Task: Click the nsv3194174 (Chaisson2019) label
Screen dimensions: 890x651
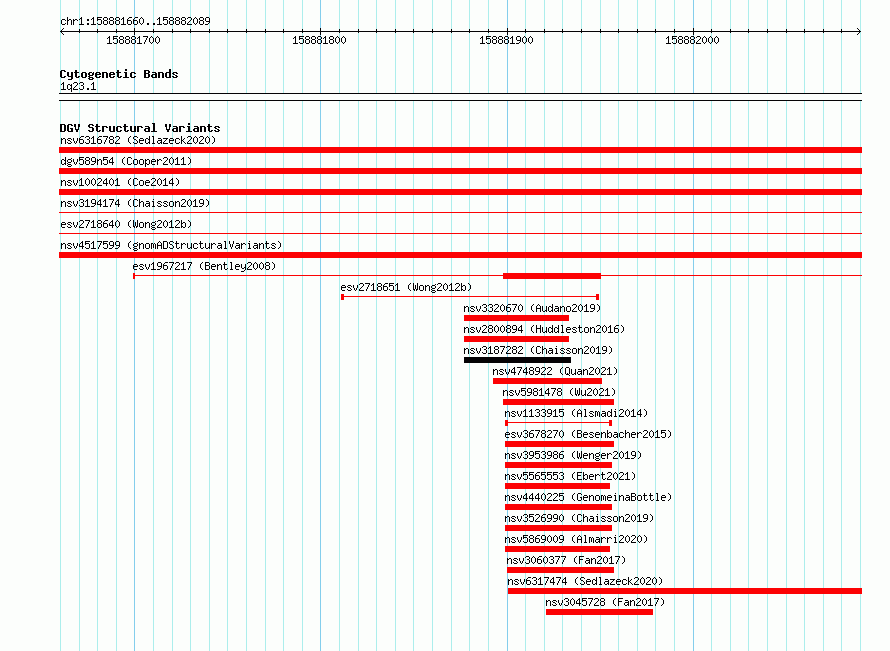Action: tap(135, 203)
